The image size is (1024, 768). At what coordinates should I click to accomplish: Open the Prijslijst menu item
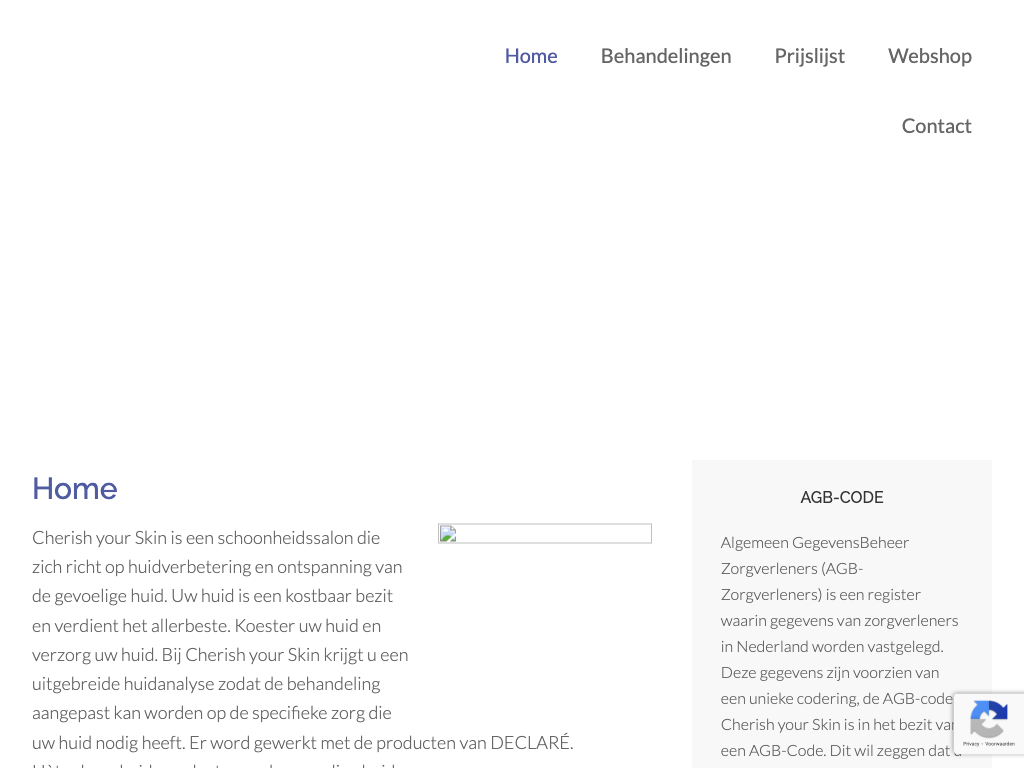coord(809,56)
